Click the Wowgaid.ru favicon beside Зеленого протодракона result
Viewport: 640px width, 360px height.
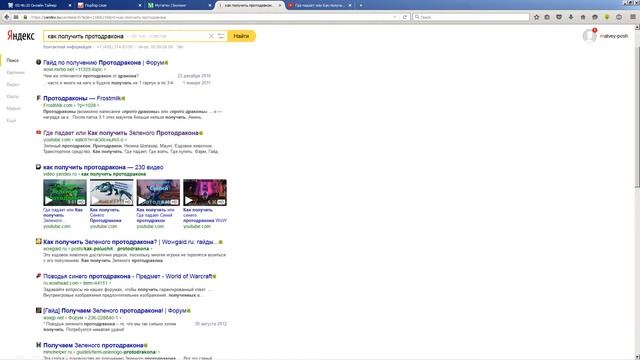point(38,241)
